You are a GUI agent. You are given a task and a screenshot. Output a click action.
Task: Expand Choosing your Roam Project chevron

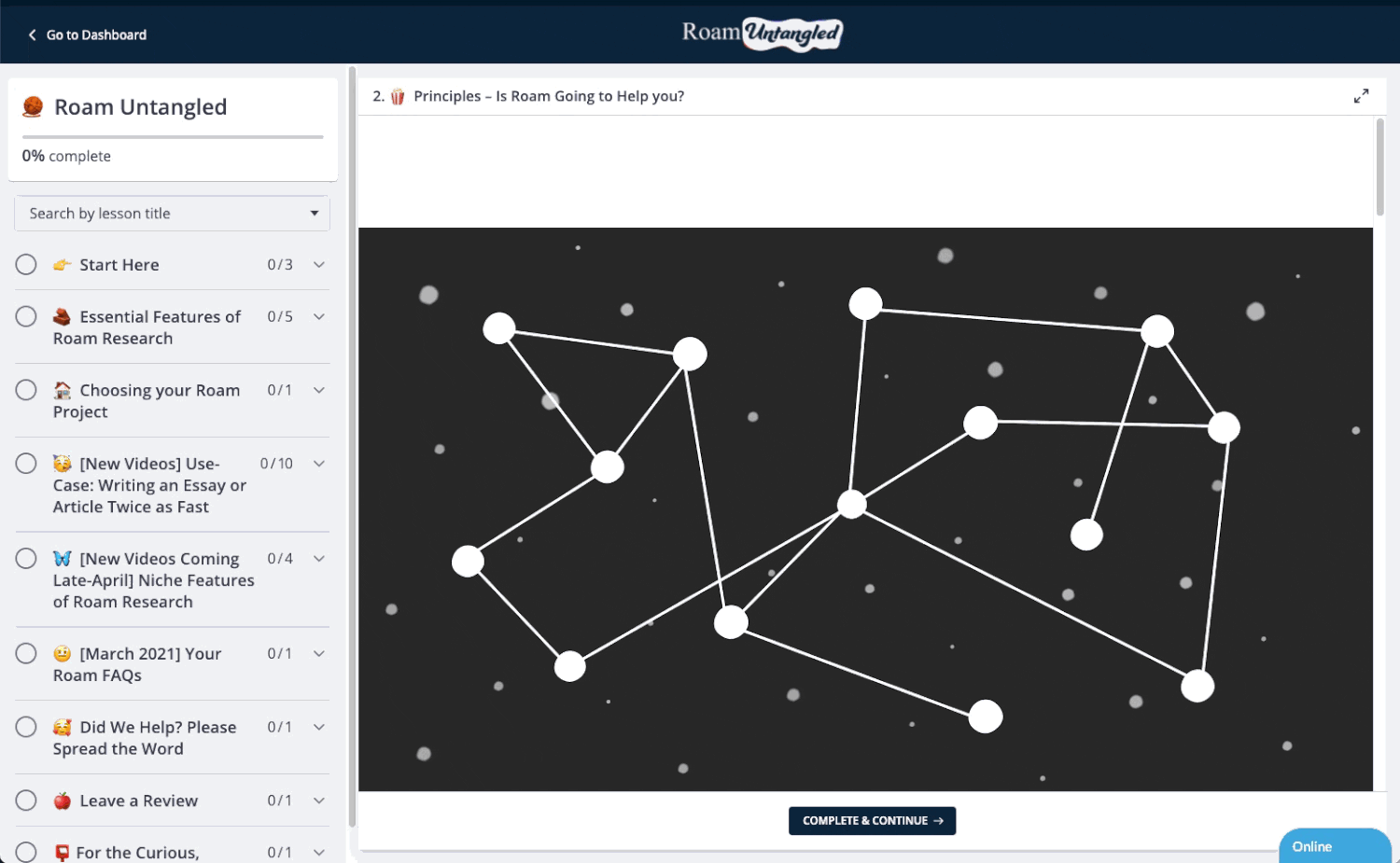tap(319, 391)
